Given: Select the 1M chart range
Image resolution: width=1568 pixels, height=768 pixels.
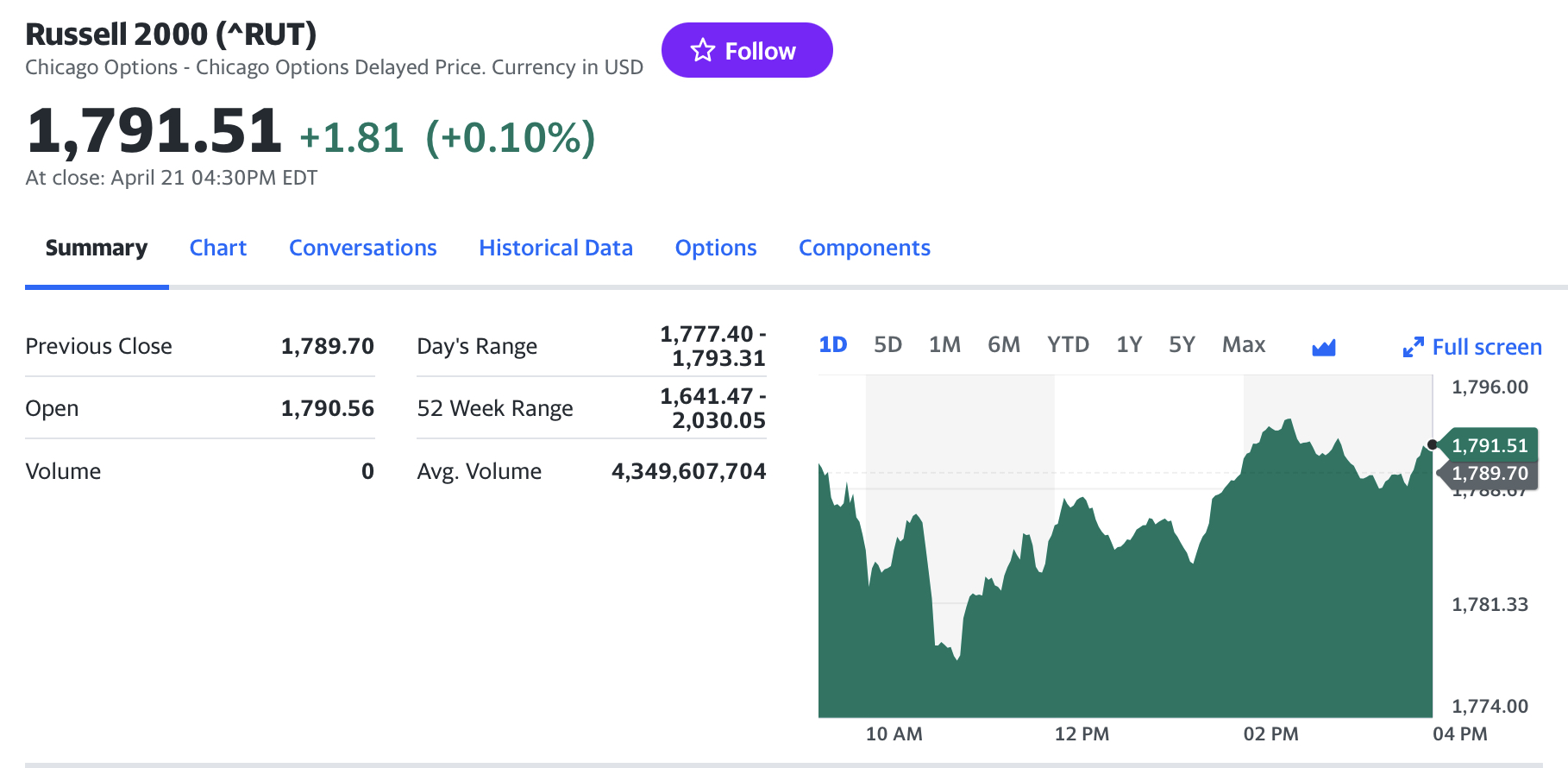Looking at the screenshot, I should pos(945,345).
